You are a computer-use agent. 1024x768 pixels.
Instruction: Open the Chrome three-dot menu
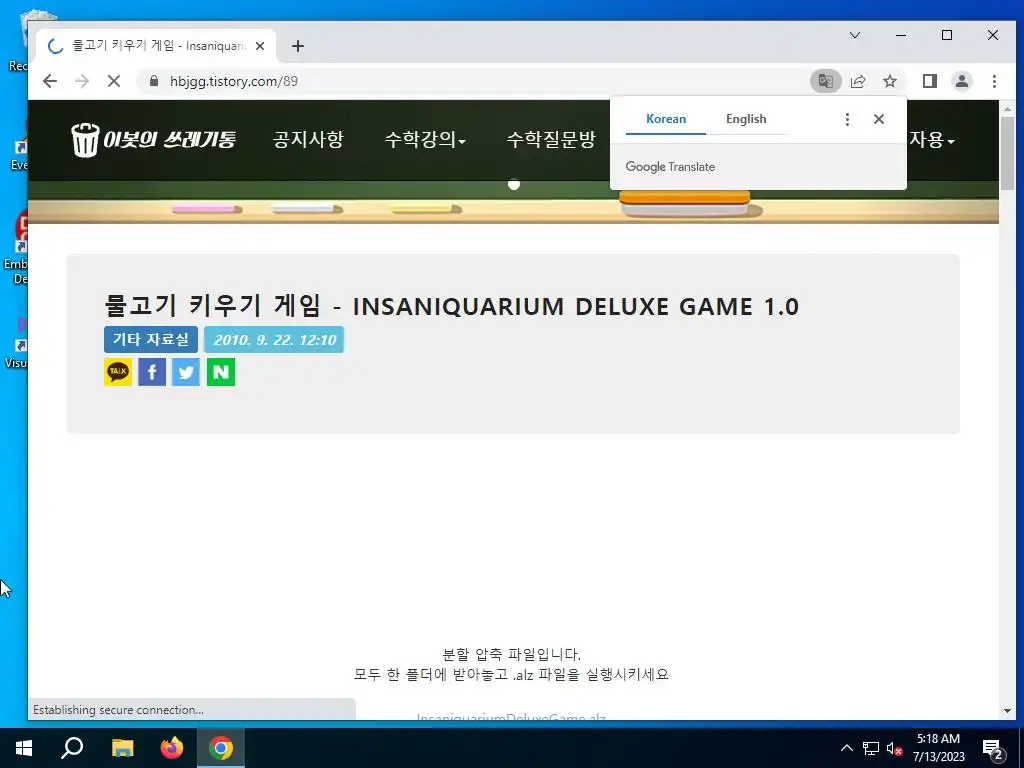994,81
